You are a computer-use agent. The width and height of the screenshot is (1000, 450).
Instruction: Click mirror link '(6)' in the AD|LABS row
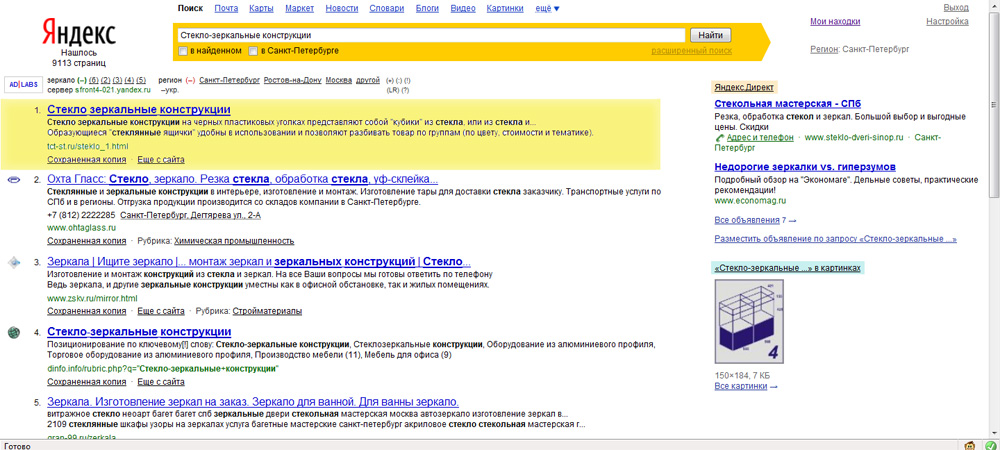94,80
